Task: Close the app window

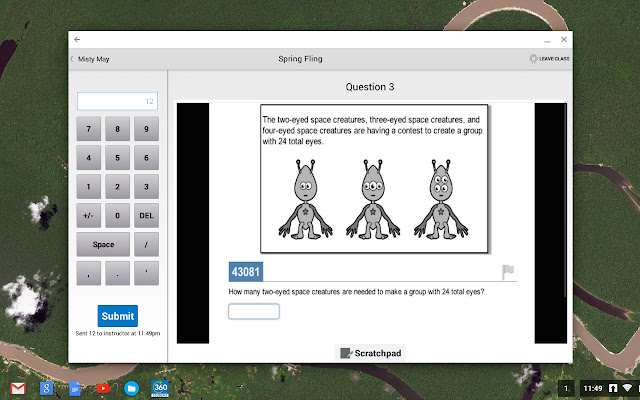Action: click(564, 40)
